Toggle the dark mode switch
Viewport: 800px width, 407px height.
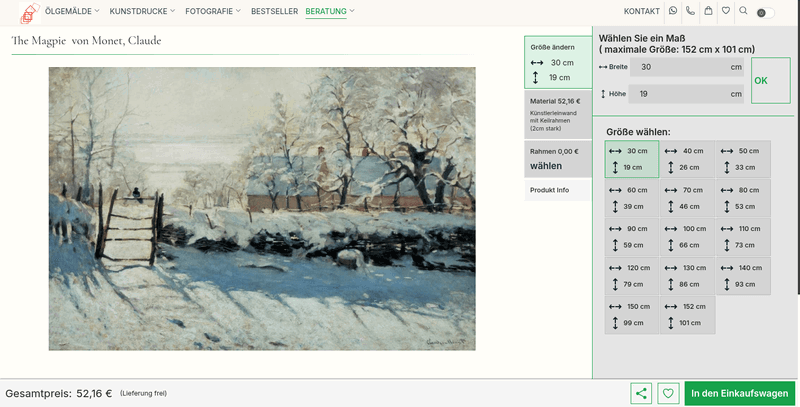coord(765,13)
